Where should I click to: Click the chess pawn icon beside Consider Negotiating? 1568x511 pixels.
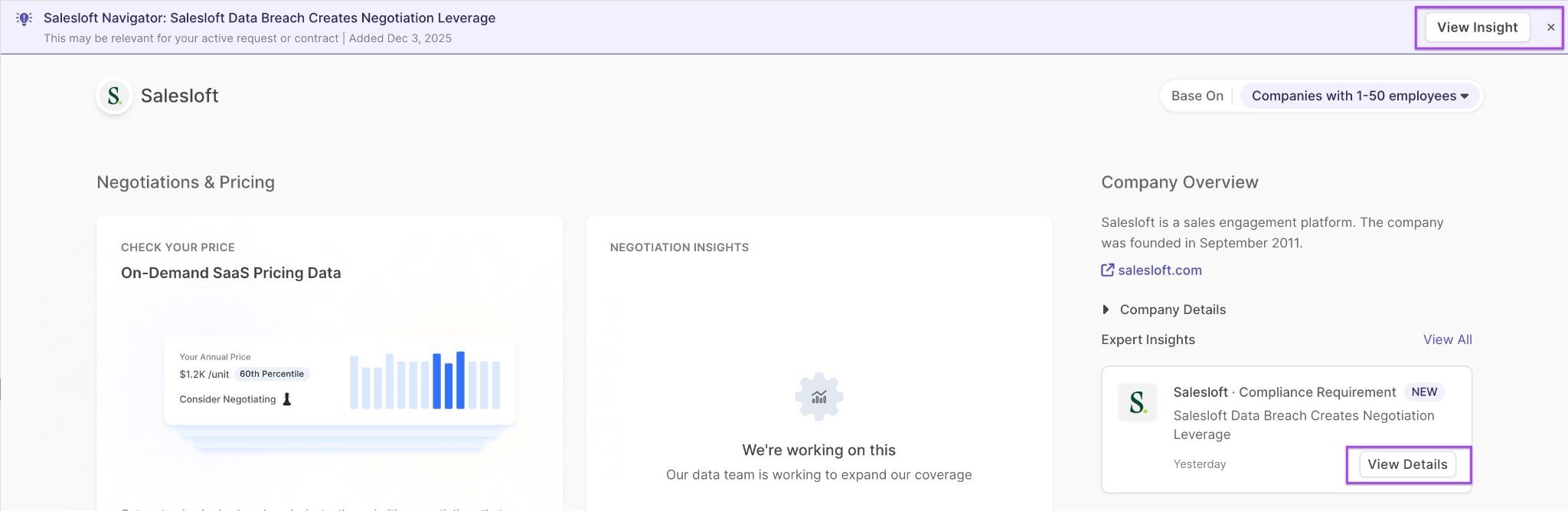tap(287, 399)
